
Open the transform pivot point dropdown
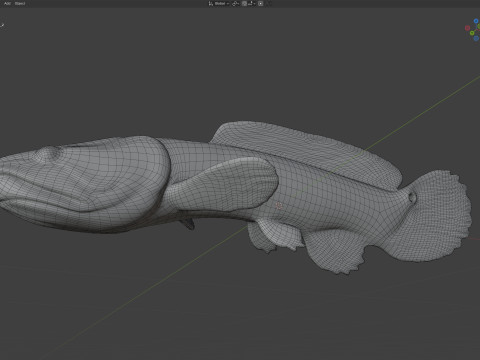(236, 3)
